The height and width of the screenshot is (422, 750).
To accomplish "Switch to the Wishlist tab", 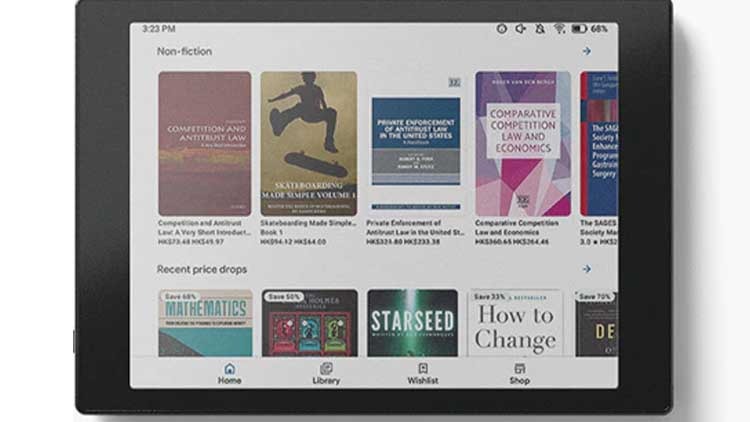I will (x=422, y=373).
